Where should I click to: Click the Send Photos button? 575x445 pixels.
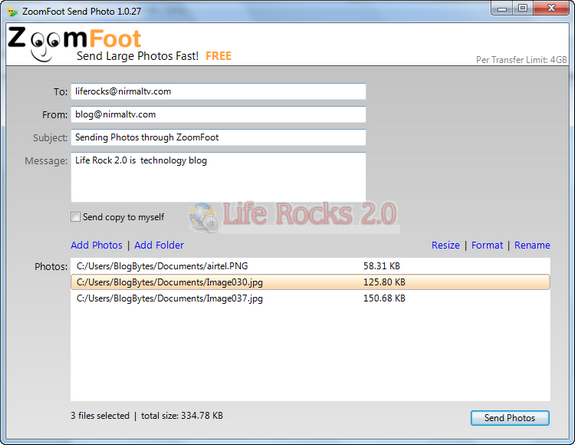(x=510, y=418)
